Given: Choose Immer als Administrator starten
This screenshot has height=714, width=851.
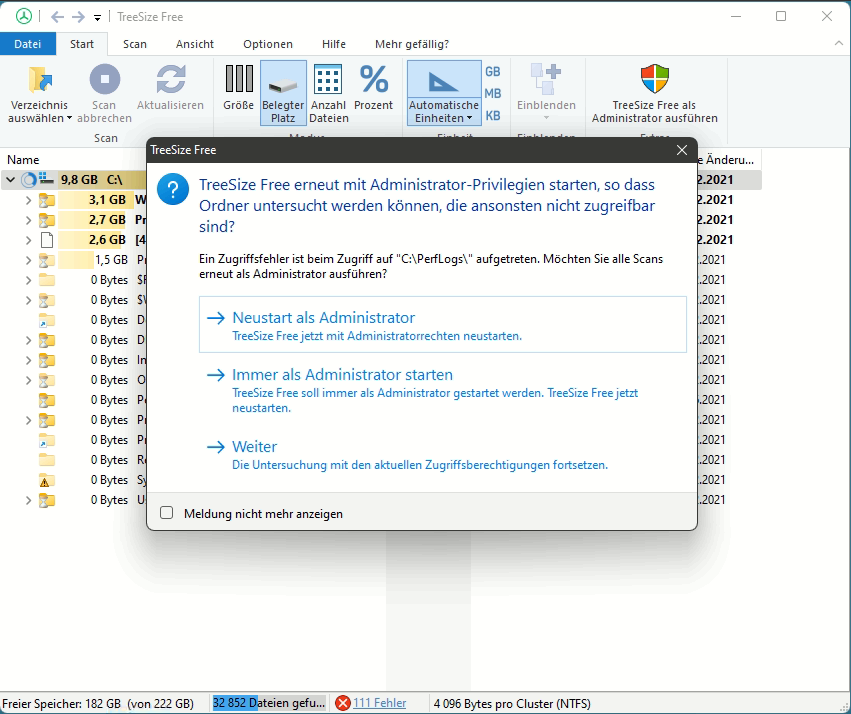Looking at the screenshot, I should click(x=443, y=390).
